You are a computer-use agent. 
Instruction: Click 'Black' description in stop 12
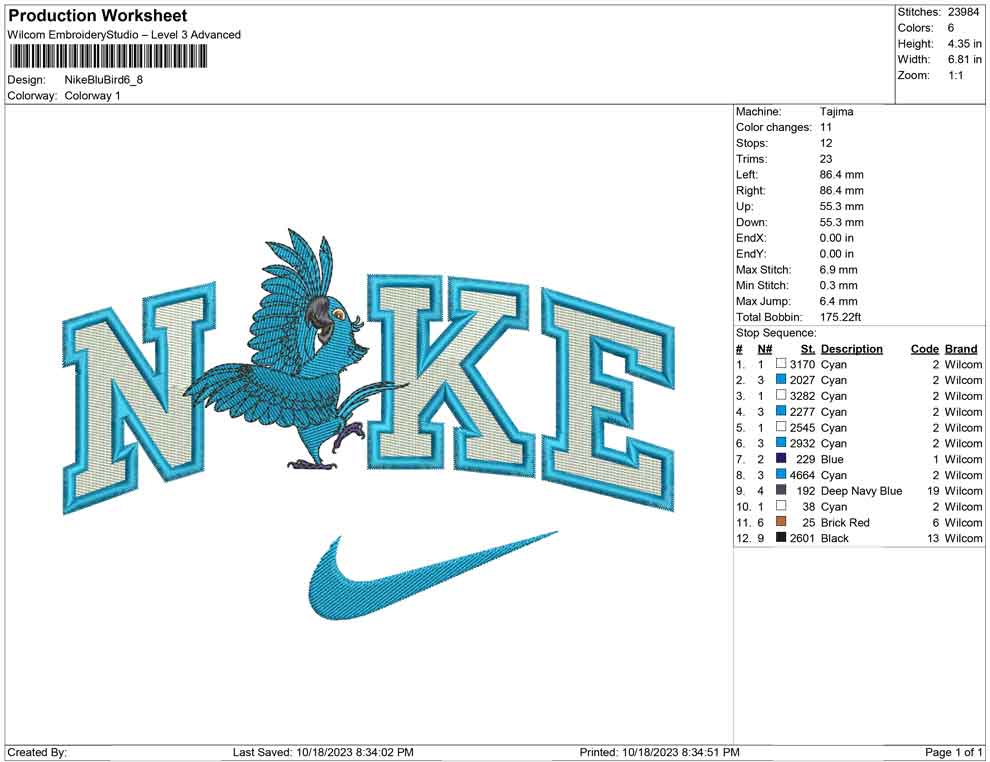click(835, 538)
